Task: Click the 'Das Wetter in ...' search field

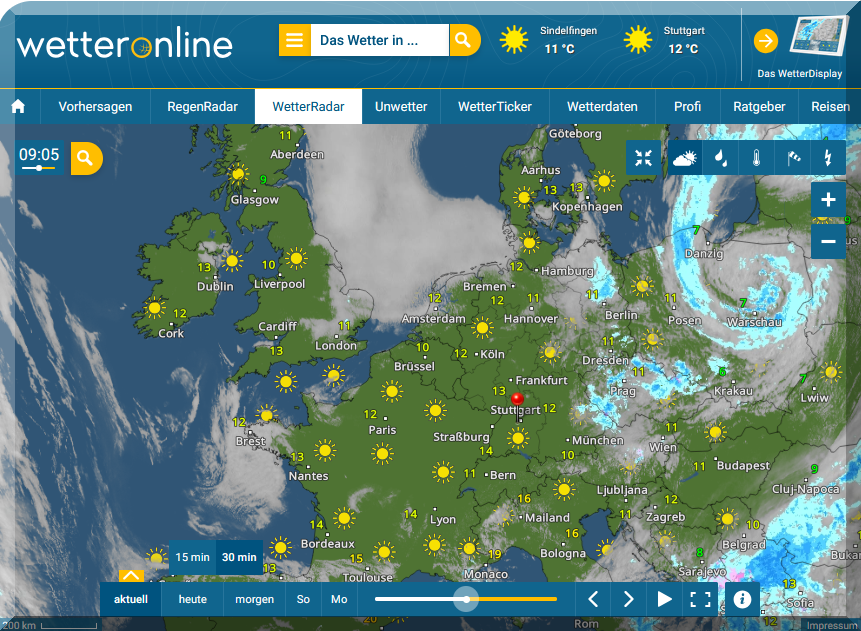Action: [380, 40]
